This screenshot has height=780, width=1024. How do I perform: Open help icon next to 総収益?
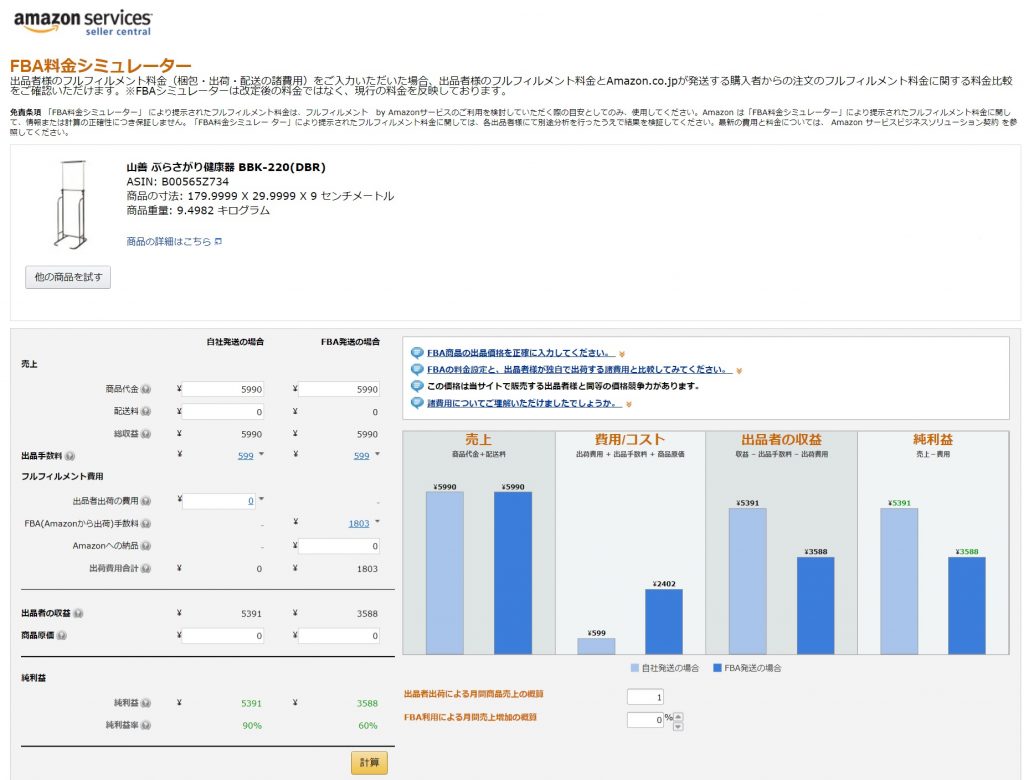(146, 434)
